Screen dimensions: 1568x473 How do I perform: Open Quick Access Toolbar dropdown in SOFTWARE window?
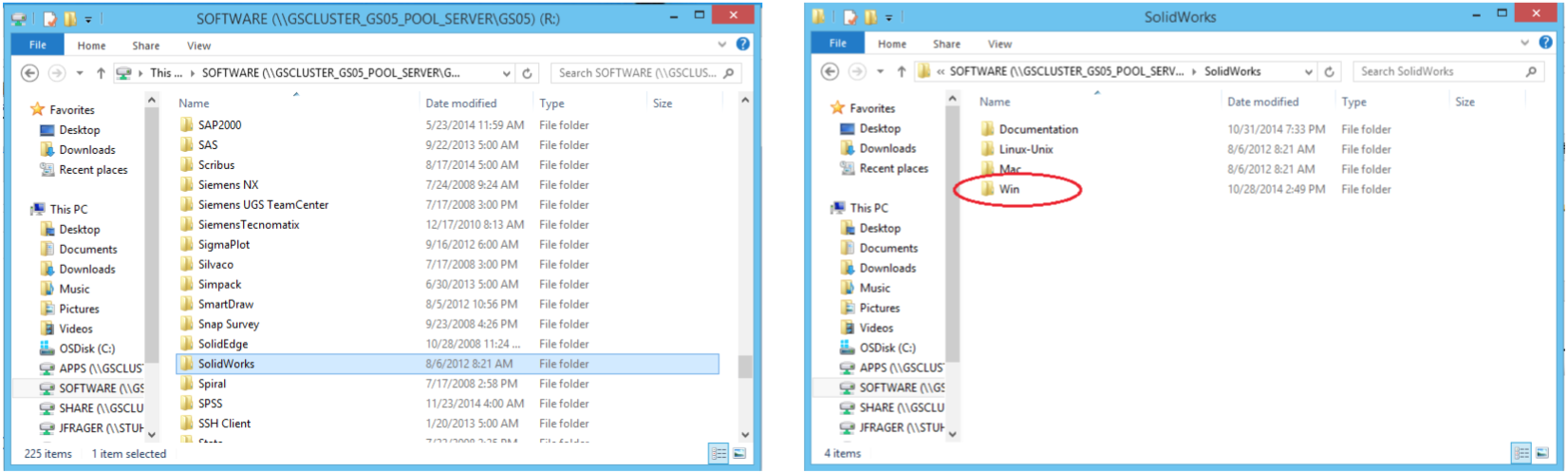[88, 19]
